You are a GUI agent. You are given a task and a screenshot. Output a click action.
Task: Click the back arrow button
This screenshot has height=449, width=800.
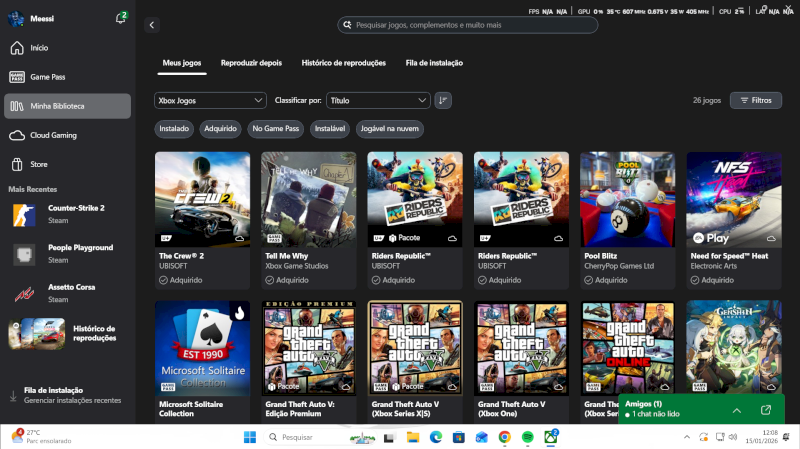coord(152,25)
